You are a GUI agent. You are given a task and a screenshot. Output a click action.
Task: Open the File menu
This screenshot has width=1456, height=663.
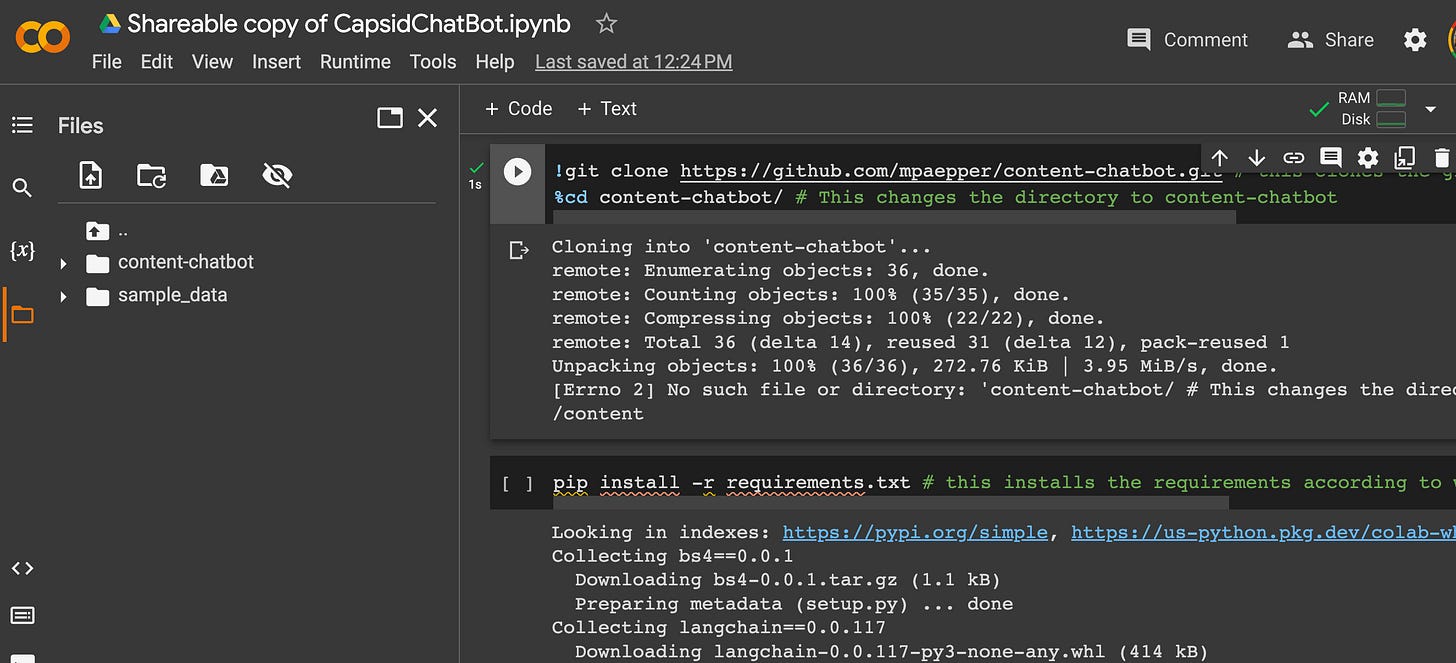pyautogui.click(x=106, y=62)
